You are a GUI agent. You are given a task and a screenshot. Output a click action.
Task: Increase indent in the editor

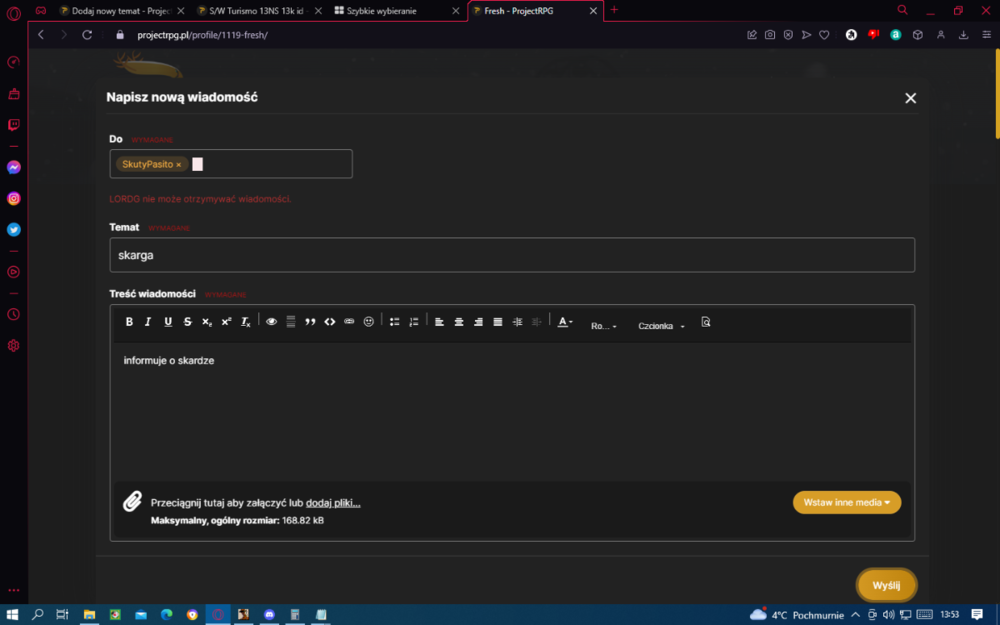point(517,322)
